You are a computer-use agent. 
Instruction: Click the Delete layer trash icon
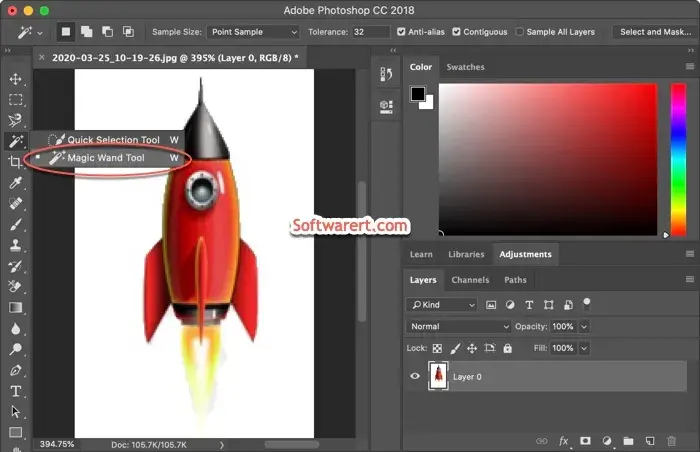tap(671, 441)
